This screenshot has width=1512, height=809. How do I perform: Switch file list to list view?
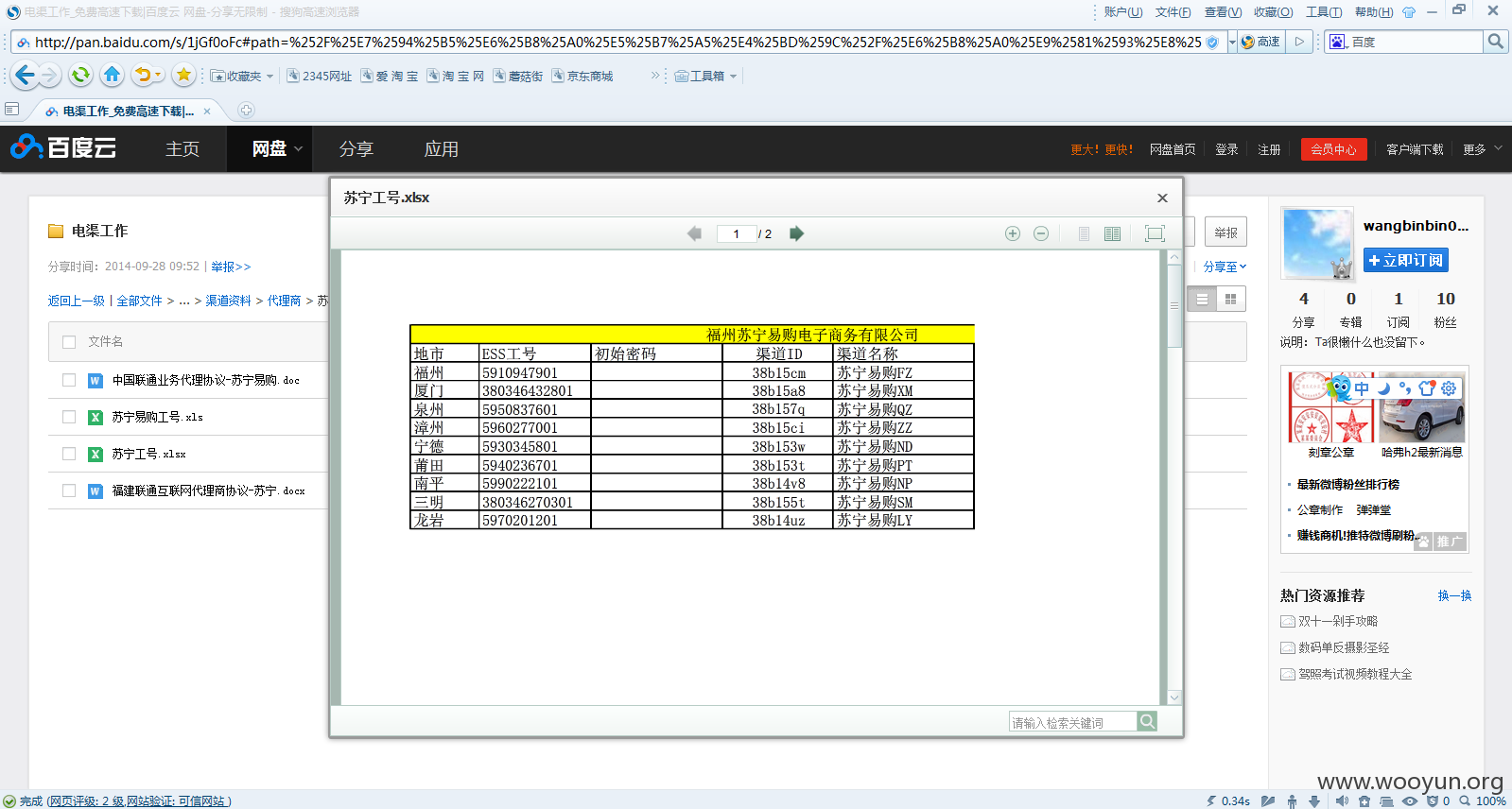point(1202,299)
